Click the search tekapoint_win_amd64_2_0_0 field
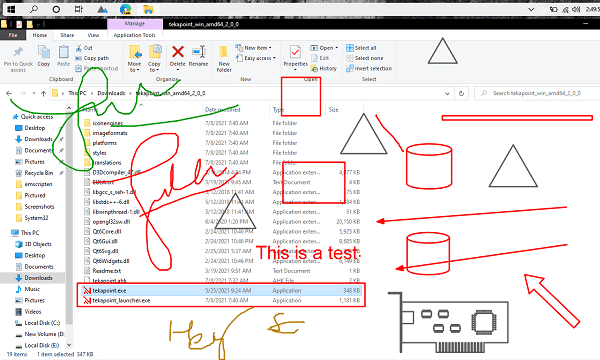The image size is (600, 360). point(537,93)
